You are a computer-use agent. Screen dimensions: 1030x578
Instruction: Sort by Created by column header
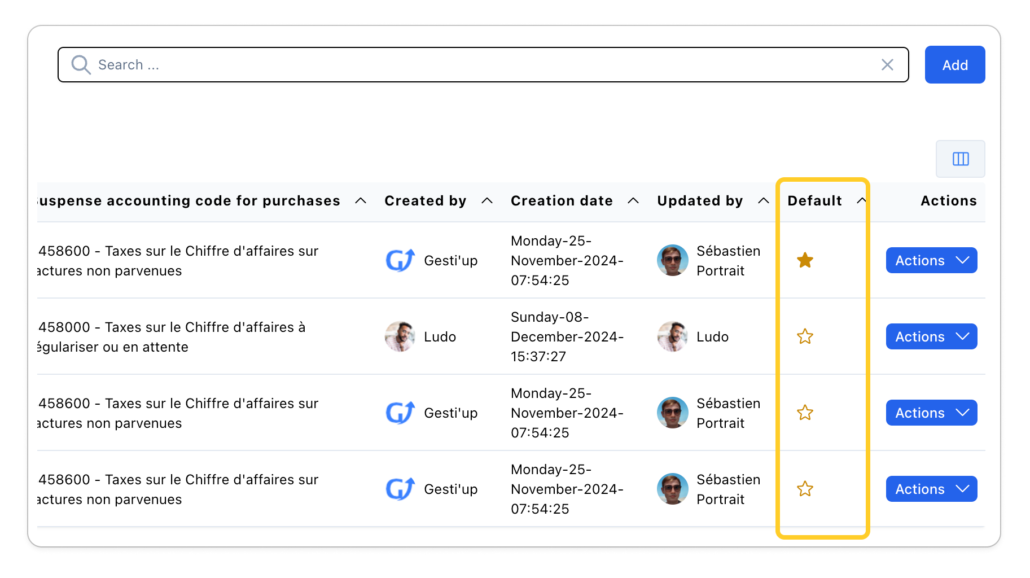[426, 201]
